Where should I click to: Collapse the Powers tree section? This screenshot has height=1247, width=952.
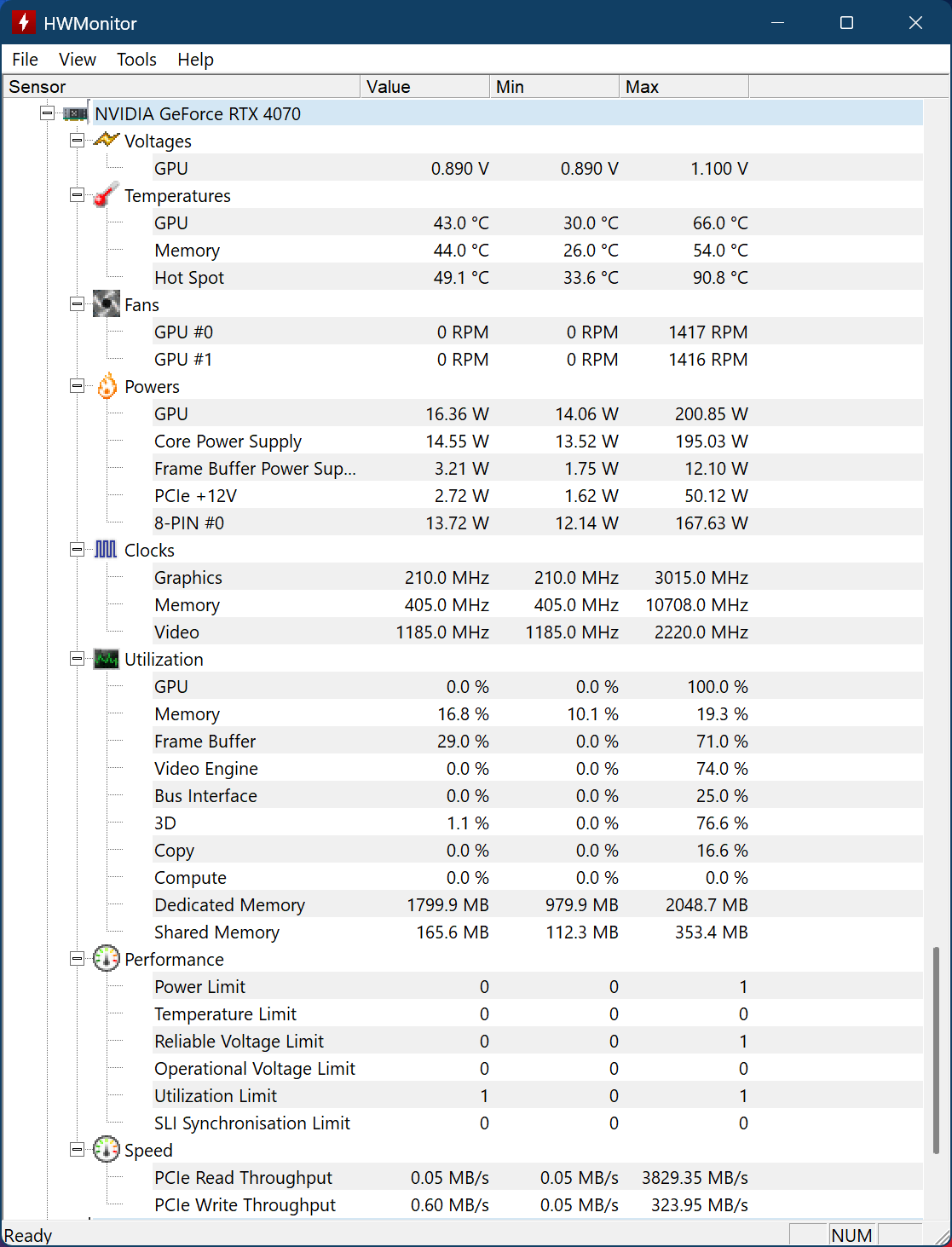pyautogui.click(x=77, y=386)
